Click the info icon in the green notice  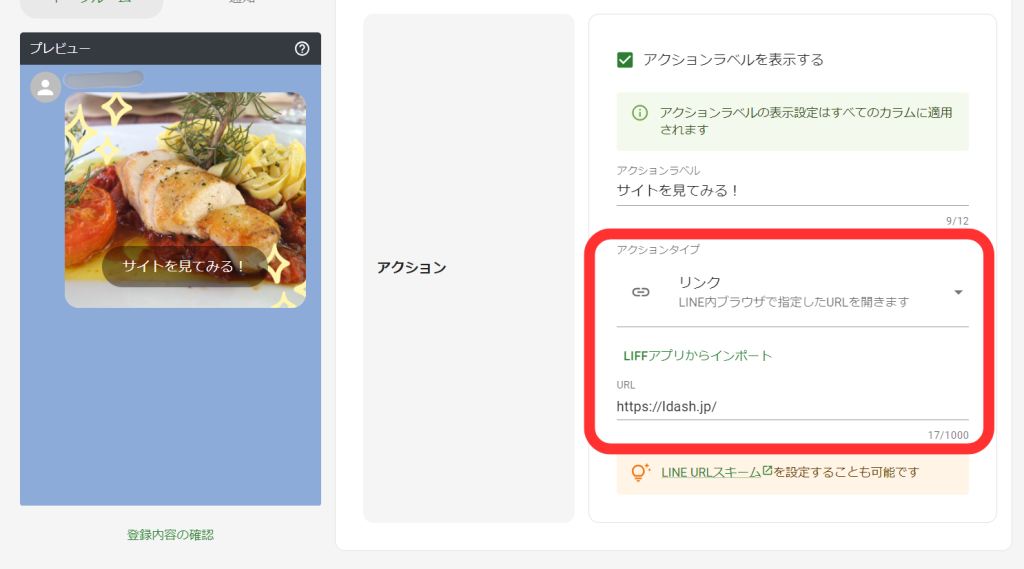(x=639, y=113)
